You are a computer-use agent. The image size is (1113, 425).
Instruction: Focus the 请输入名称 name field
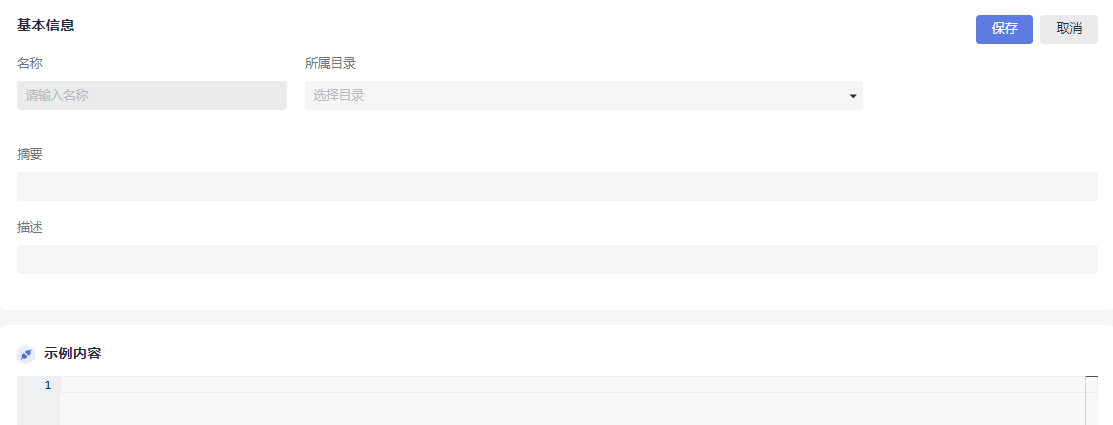[152, 96]
